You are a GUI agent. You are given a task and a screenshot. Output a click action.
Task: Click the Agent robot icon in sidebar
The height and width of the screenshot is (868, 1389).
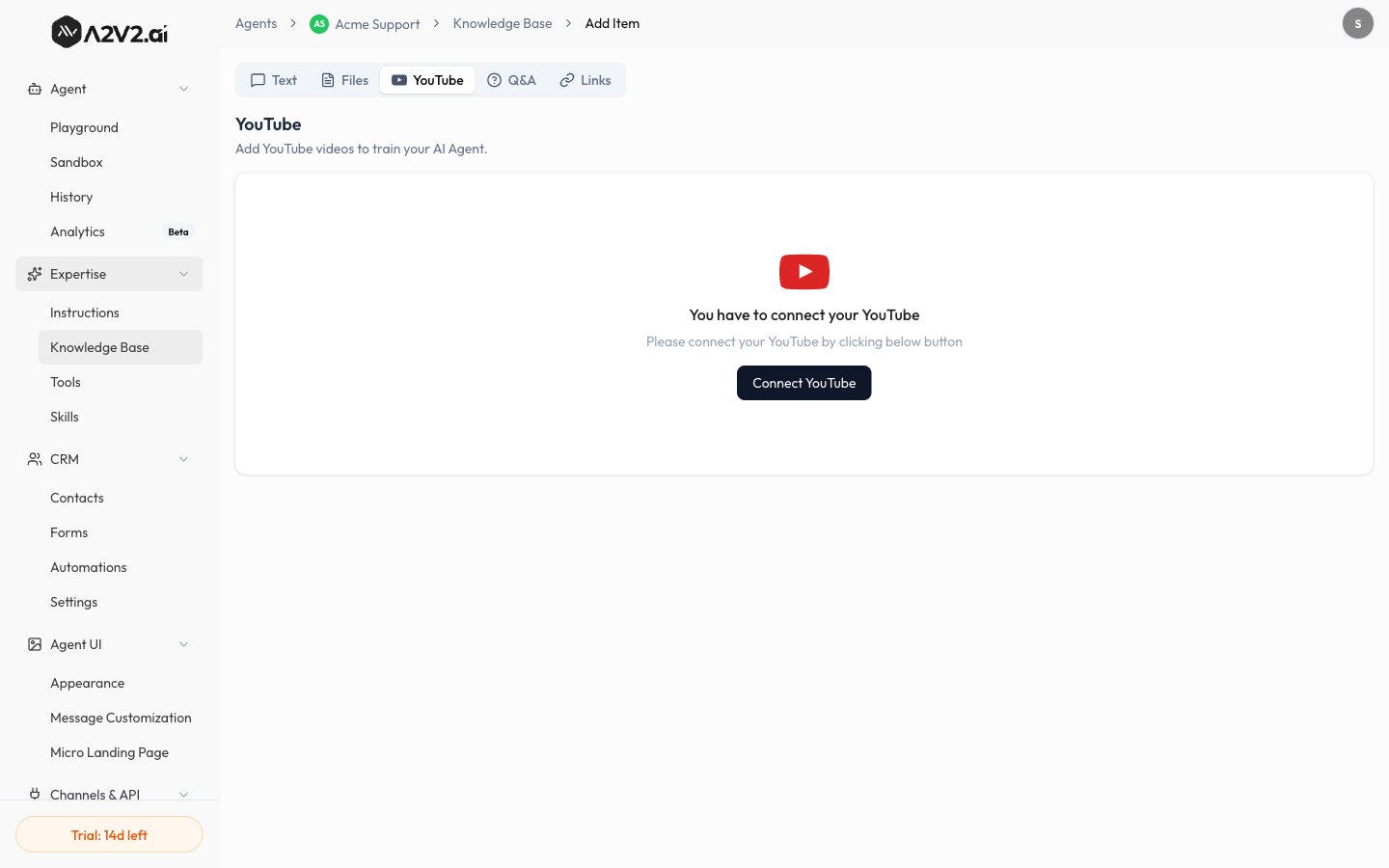coord(35,89)
